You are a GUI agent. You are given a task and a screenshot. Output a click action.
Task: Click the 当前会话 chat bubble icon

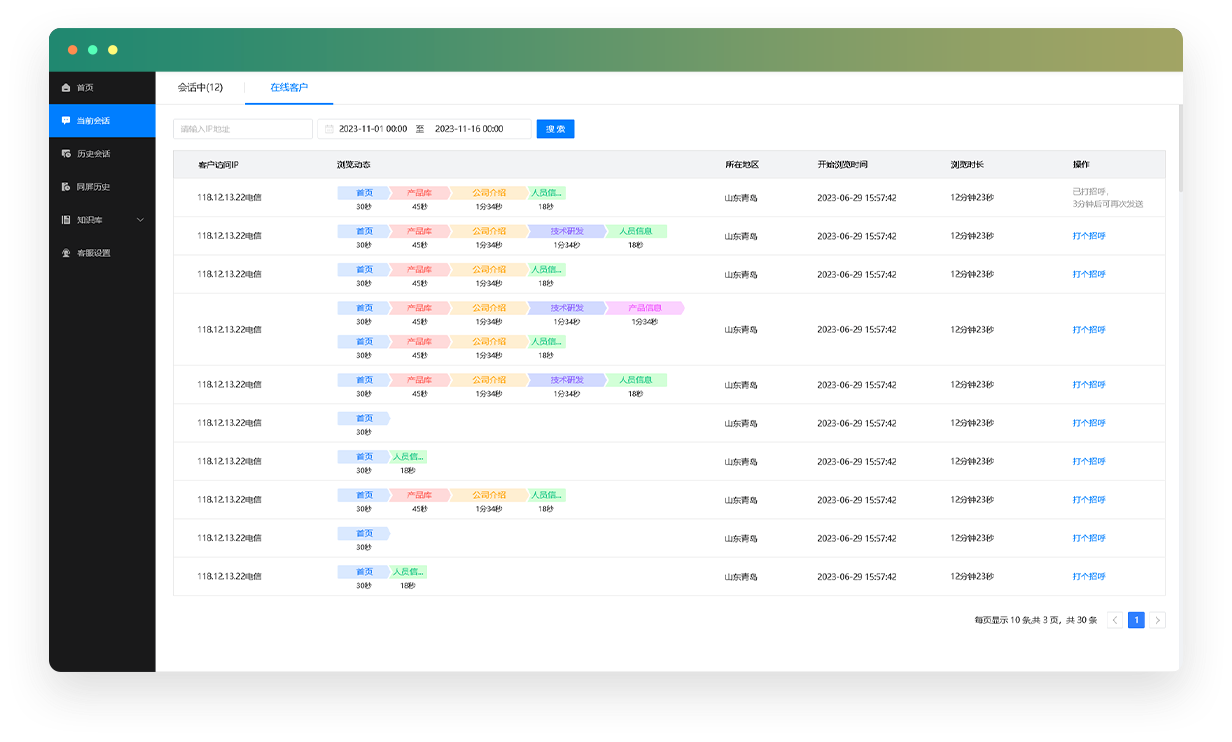click(x=66, y=121)
